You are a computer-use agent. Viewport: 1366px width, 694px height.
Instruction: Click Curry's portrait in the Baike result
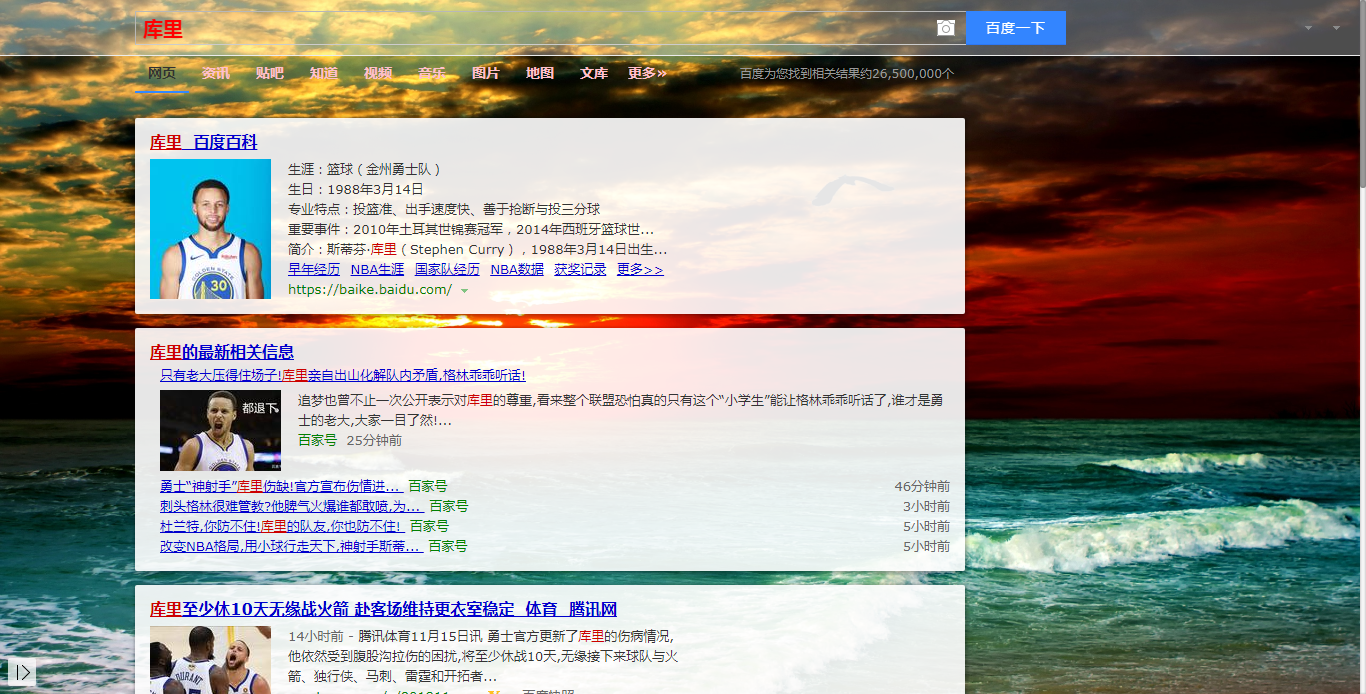[210, 229]
